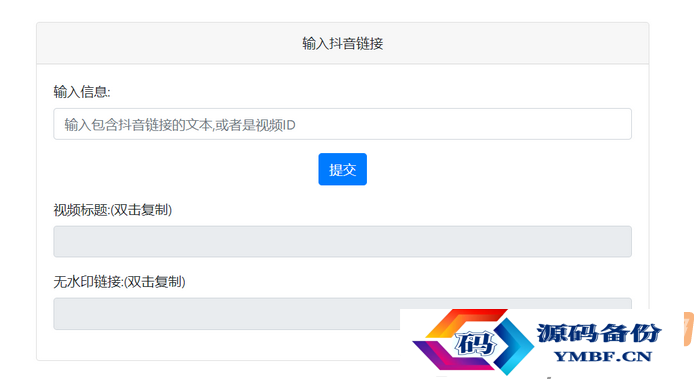
Task: Click the 源码备份 watermark title
Action: 599,333
